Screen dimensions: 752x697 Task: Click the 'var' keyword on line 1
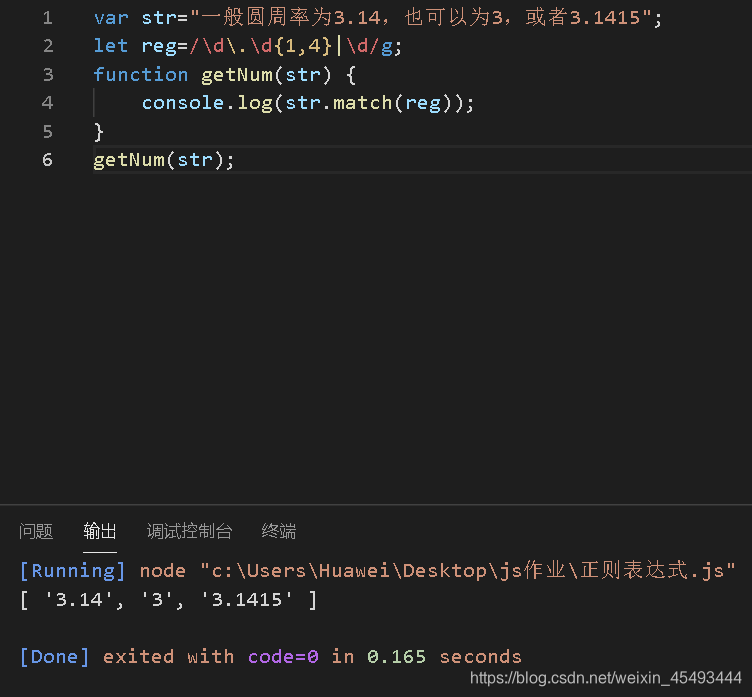tap(111, 18)
